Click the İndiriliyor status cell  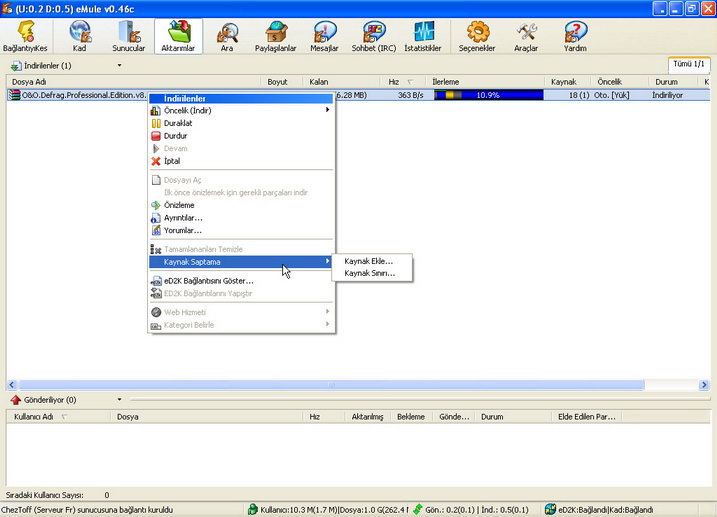(x=667, y=95)
